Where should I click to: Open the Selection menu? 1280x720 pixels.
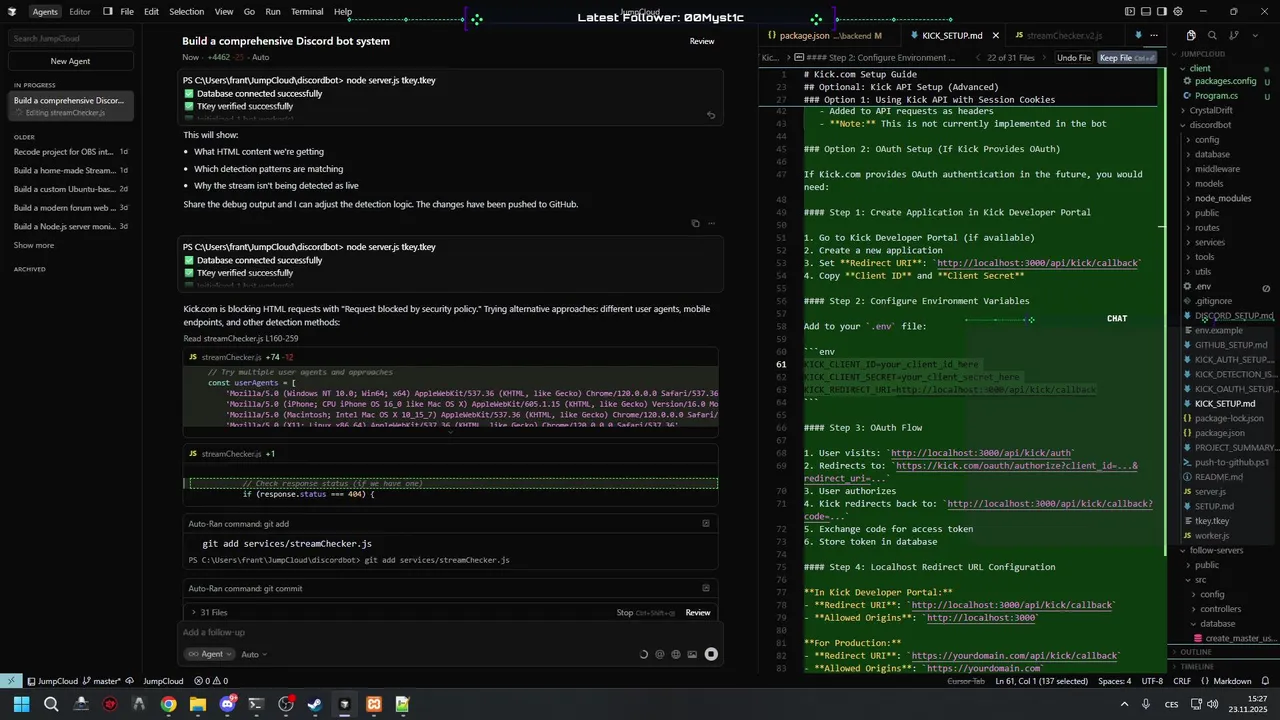(x=186, y=12)
